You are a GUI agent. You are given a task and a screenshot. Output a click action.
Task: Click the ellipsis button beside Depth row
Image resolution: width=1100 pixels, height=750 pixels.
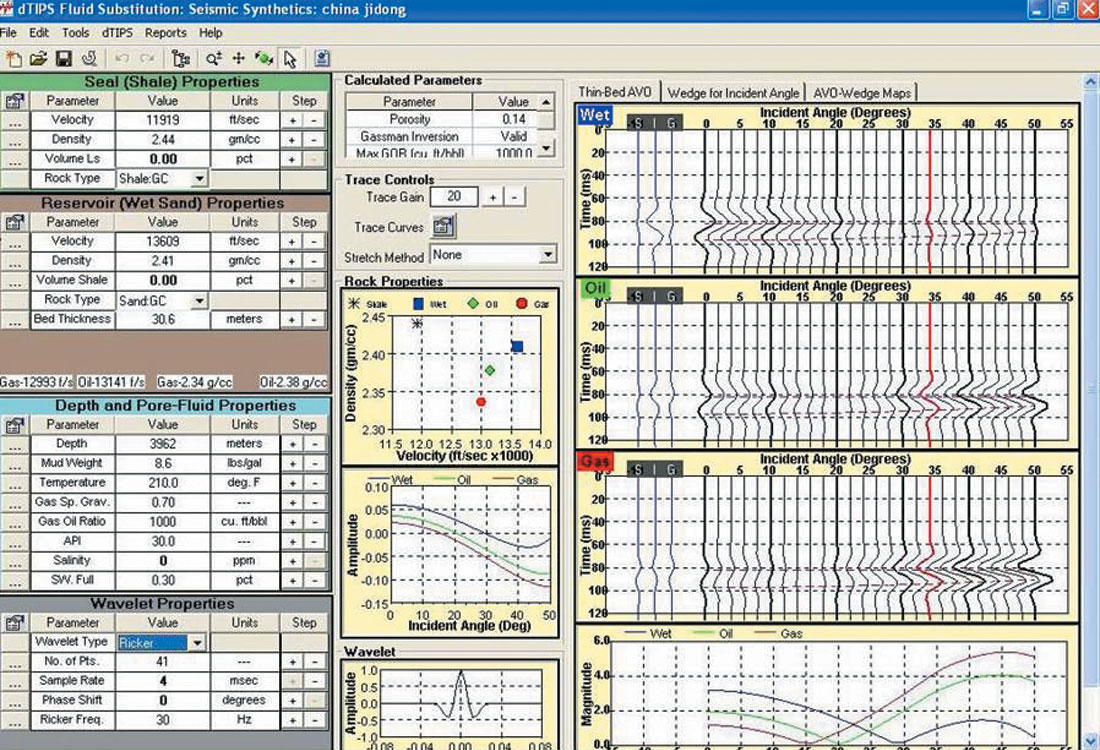(x=15, y=444)
